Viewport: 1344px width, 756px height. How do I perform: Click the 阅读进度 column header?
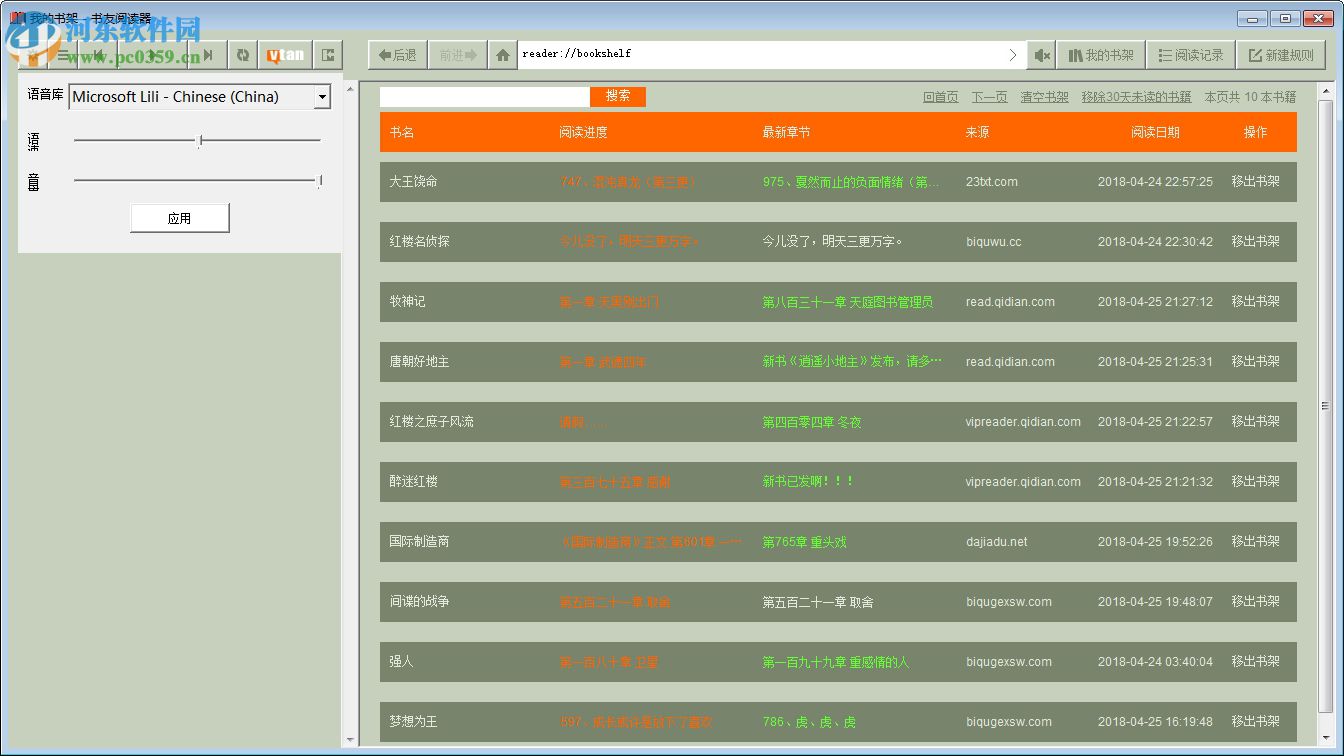[x=583, y=132]
